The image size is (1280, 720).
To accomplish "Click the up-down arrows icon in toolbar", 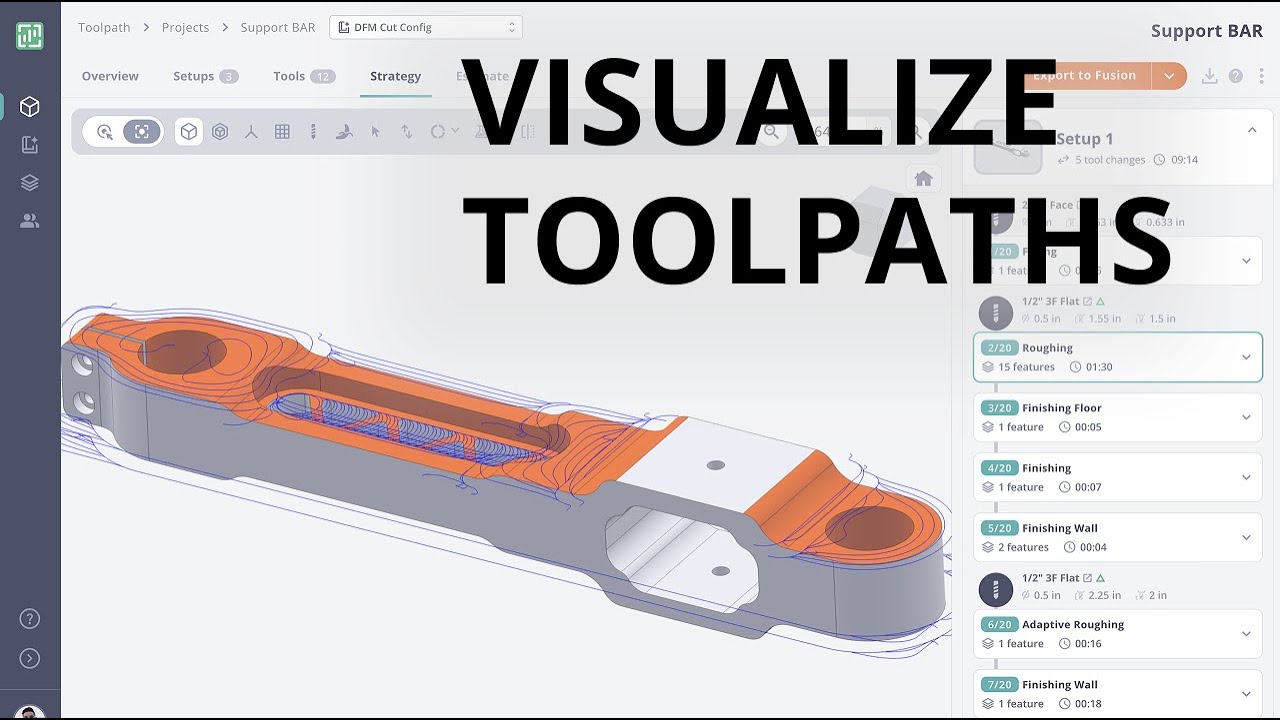I will tap(406, 132).
